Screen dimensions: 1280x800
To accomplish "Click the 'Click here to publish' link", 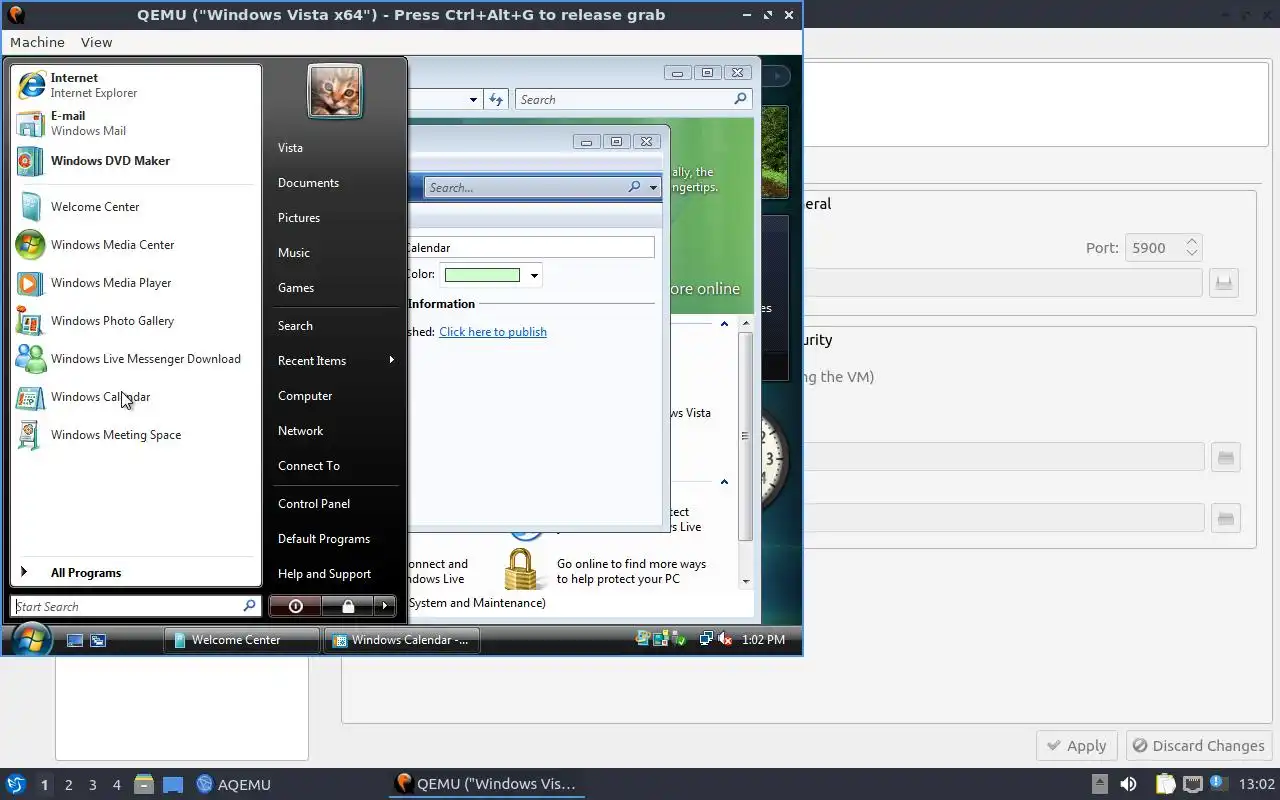I will 493,332.
